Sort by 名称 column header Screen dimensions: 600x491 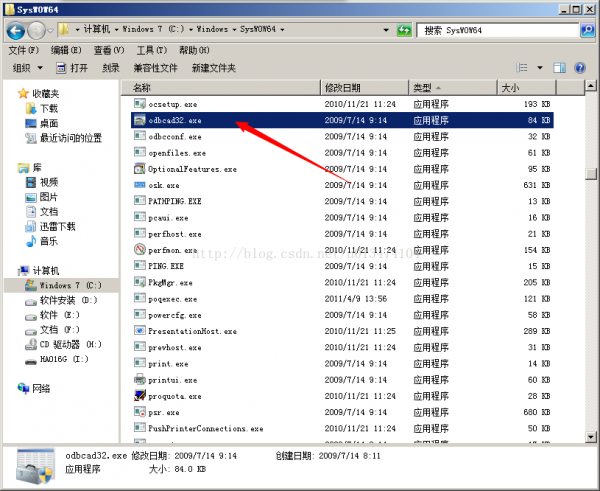[221, 88]
